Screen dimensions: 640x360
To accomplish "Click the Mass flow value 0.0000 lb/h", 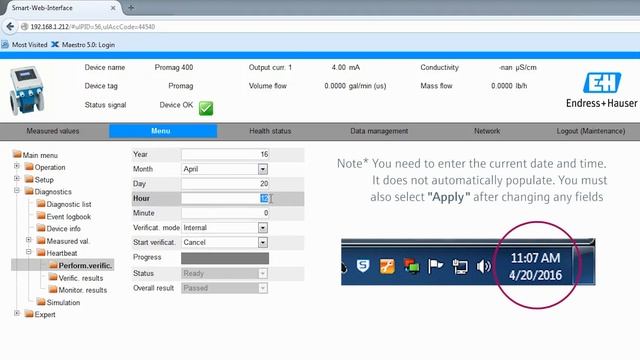I will coord(509,86).
